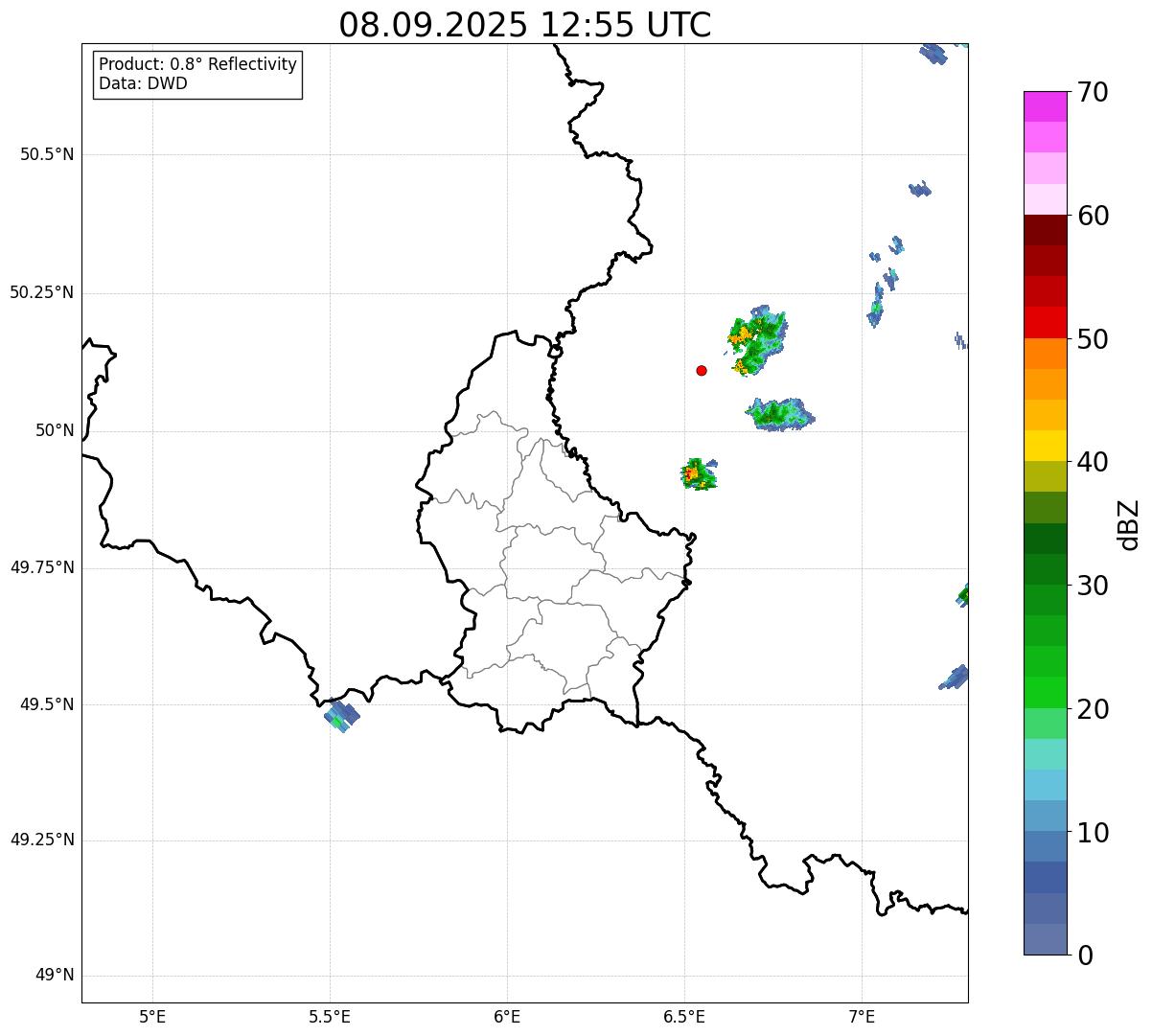The height and width of the screenshot is (1036, 1152).
Task: Click the 49.25°N latitude tick label
Action: tap(42, 840)
